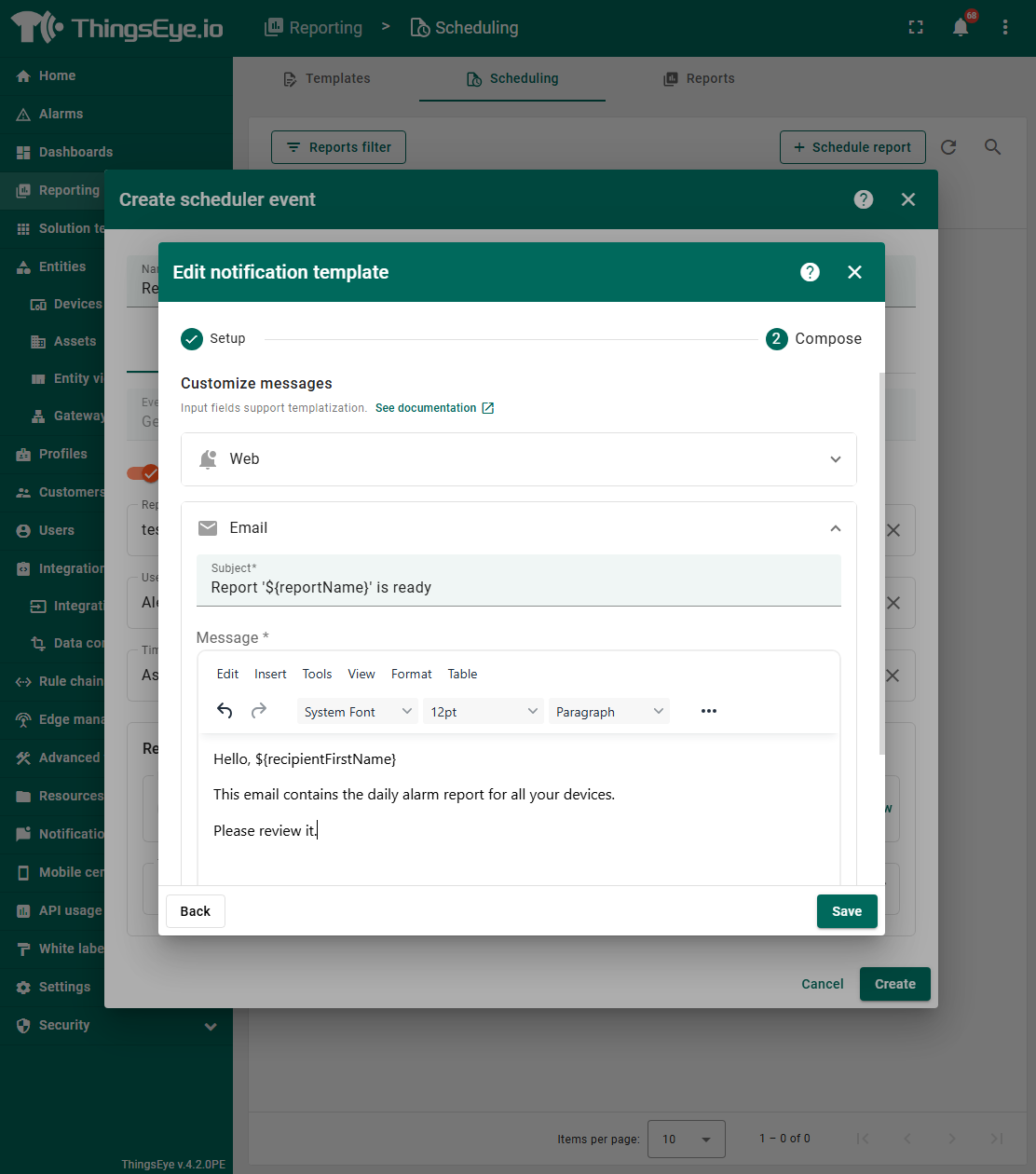The height and width of the screenshot is (1174, 1036).
Task: Open the Paragraph style dropdown
Action: 609,712
